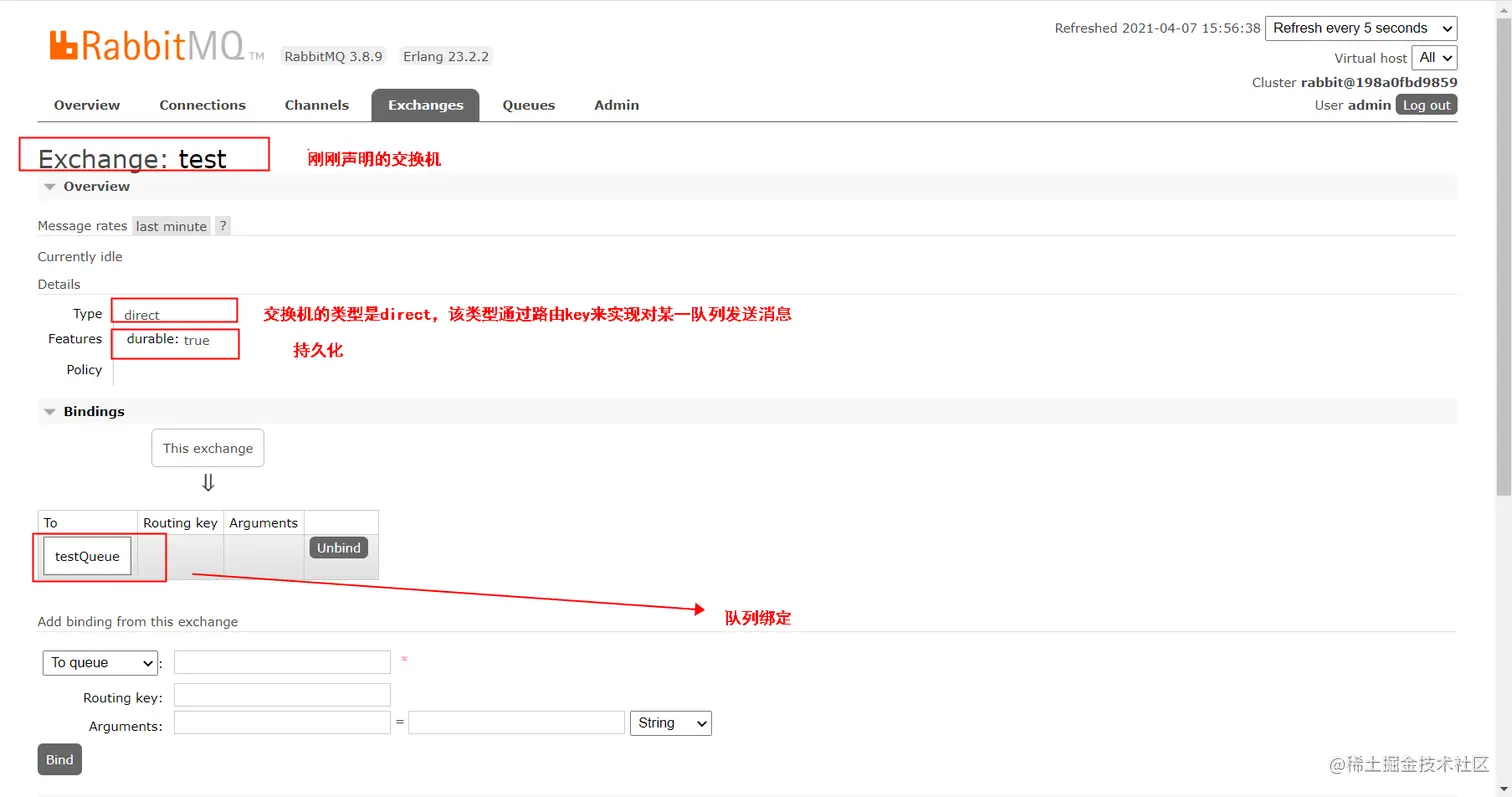The image size is (1512, 797).
Task: Click the admin user name
Action: (1369, 105)
